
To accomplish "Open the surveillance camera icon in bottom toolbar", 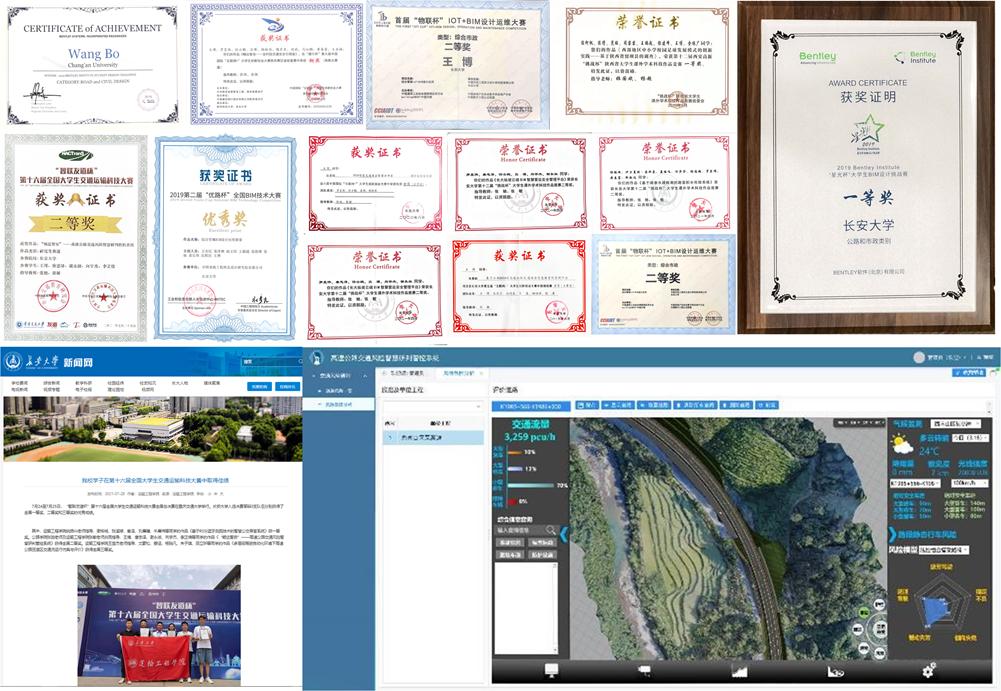I will (645, 670).
